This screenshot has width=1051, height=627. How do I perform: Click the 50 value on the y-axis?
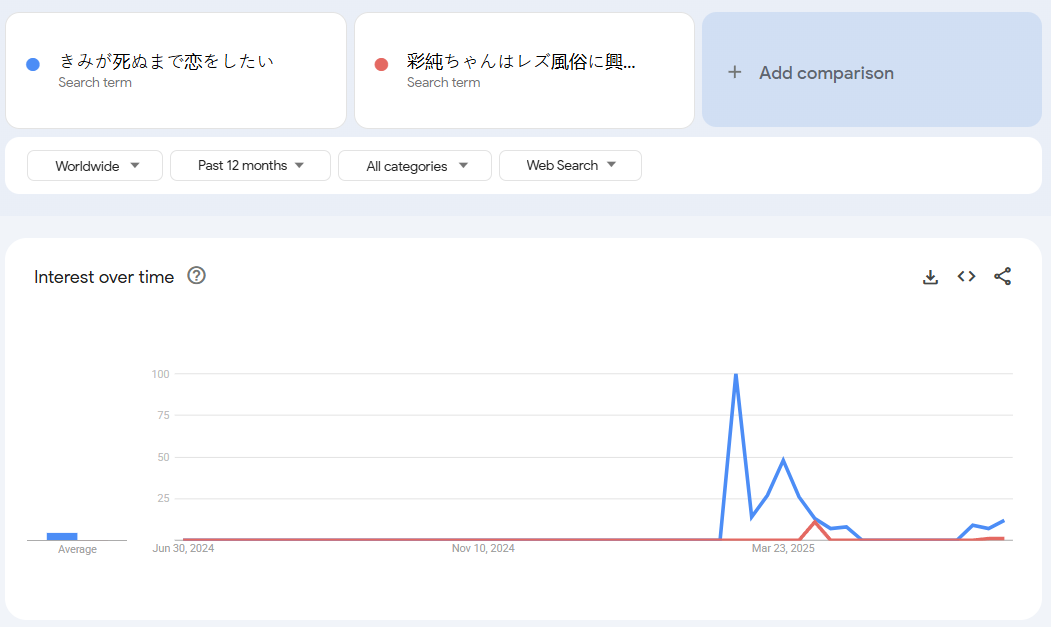(164, 457)
